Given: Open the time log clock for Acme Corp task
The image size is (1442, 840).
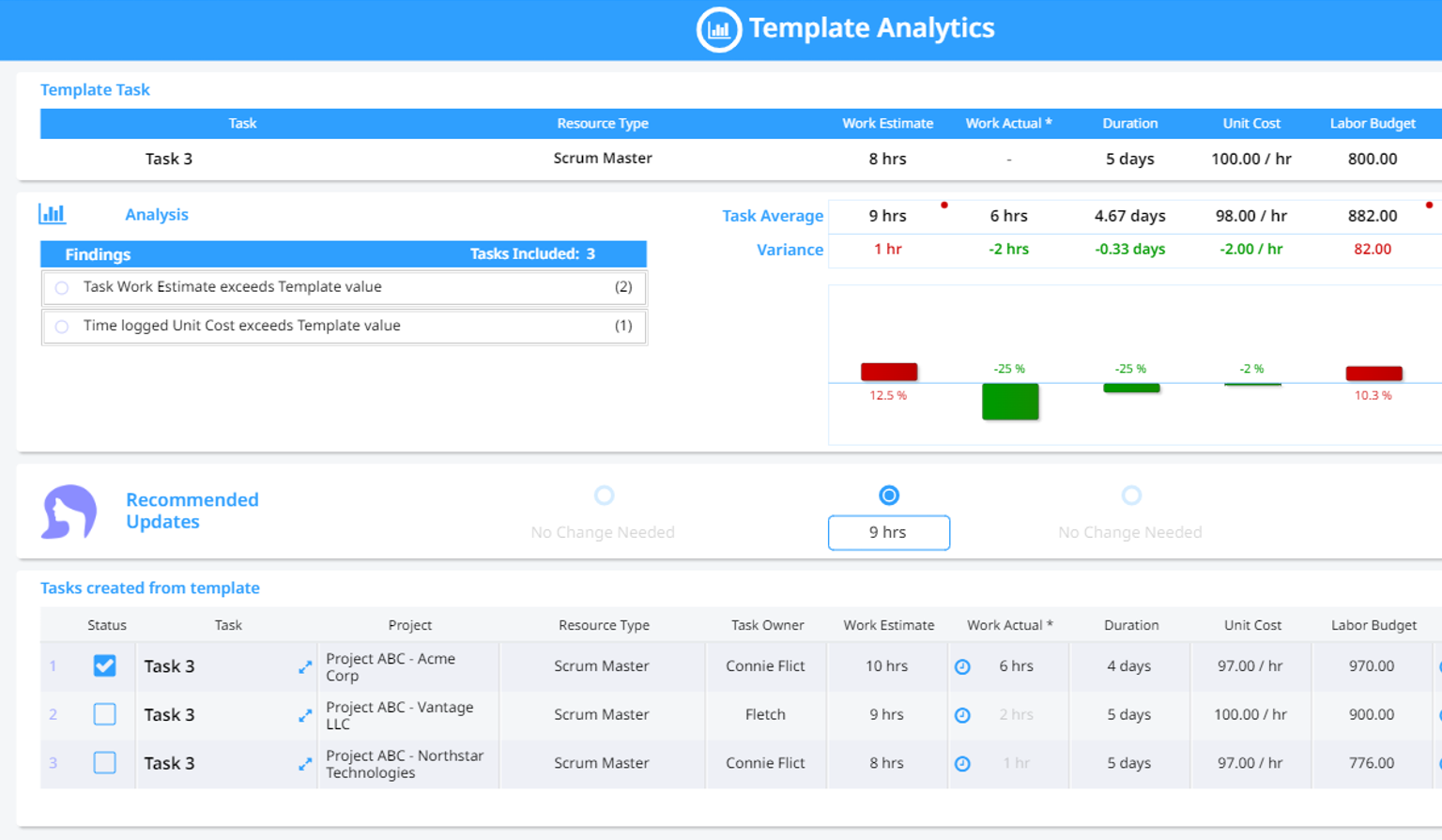Looking at the screenshot, I should 963,666.
